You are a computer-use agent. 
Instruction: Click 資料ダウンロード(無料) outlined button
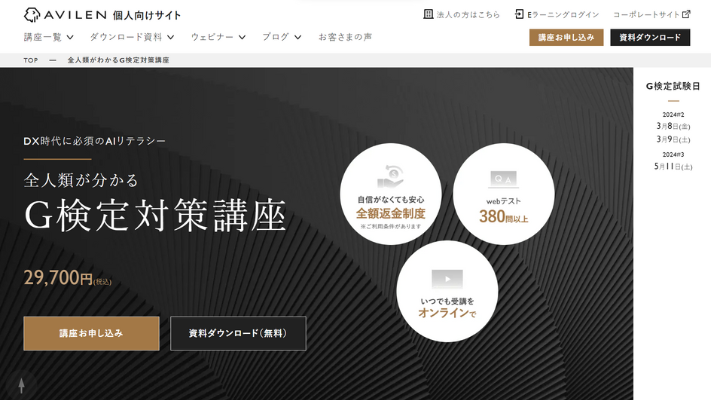[238, 333]
